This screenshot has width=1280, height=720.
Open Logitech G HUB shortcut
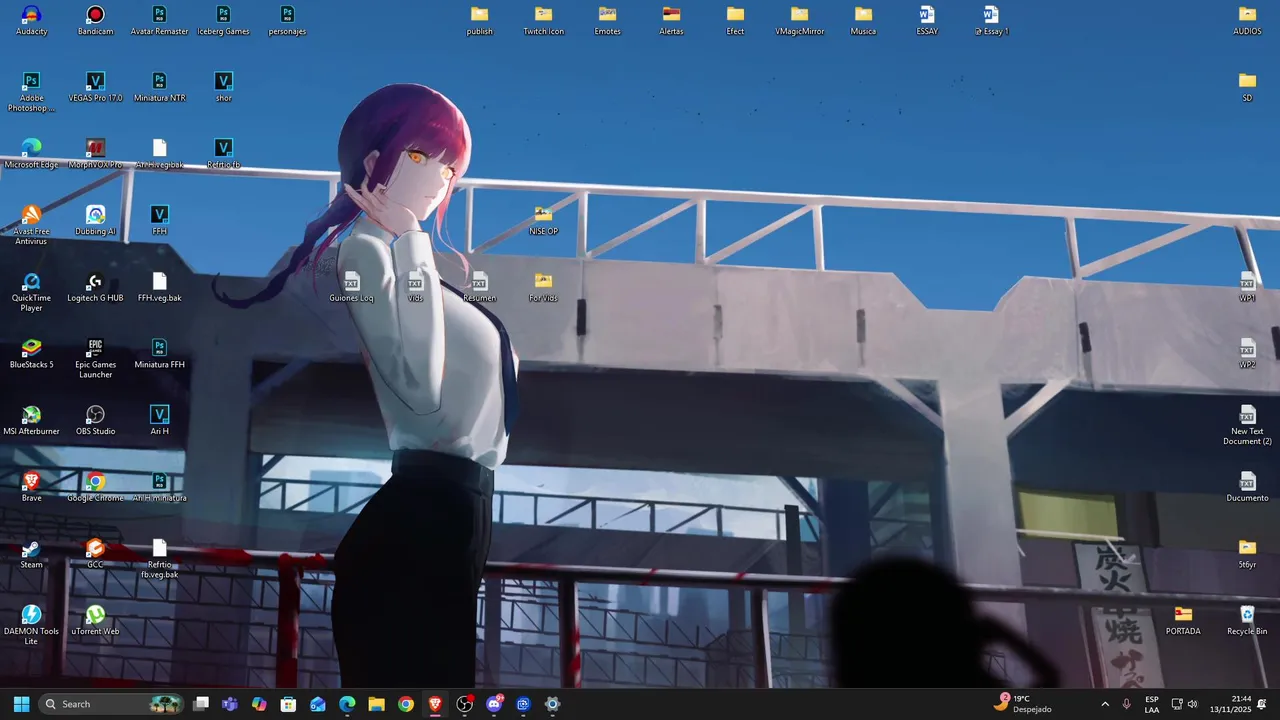point(95,287)
